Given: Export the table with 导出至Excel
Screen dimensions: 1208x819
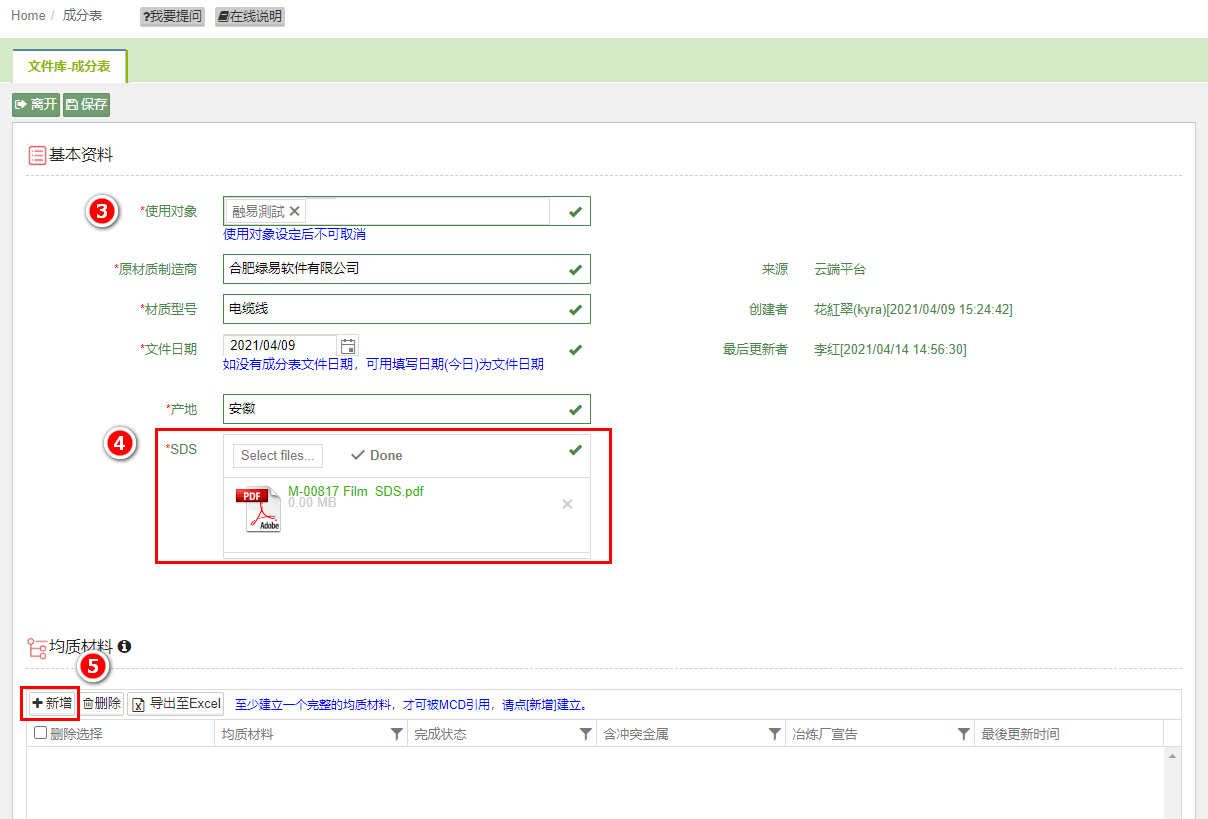Looking at the screenshot, I should pyautogui.click(x=176, y=703).
